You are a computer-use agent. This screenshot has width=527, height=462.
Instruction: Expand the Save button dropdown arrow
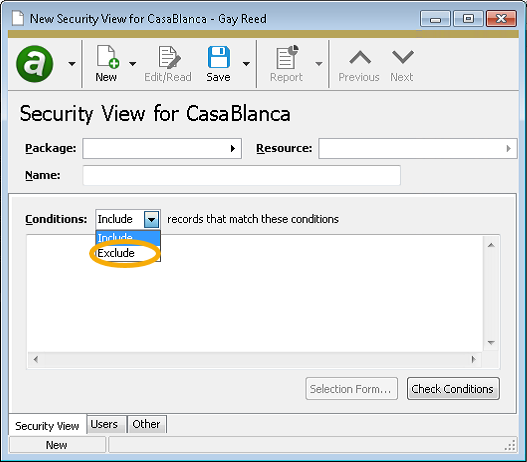tap(246, 64)
